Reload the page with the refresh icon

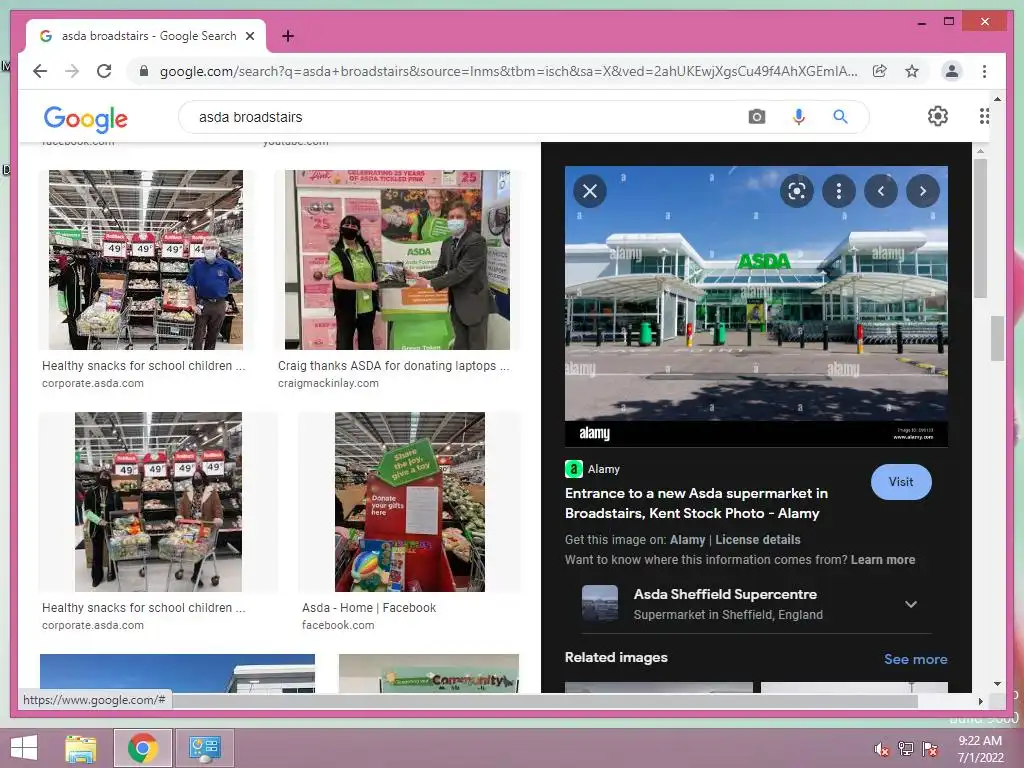click(x=104, y=71)
